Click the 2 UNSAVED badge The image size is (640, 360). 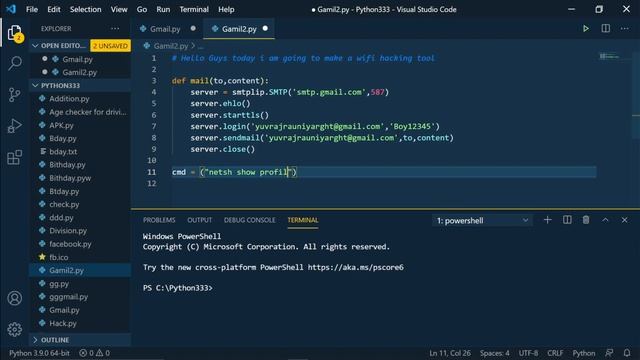tap(110, 46)
